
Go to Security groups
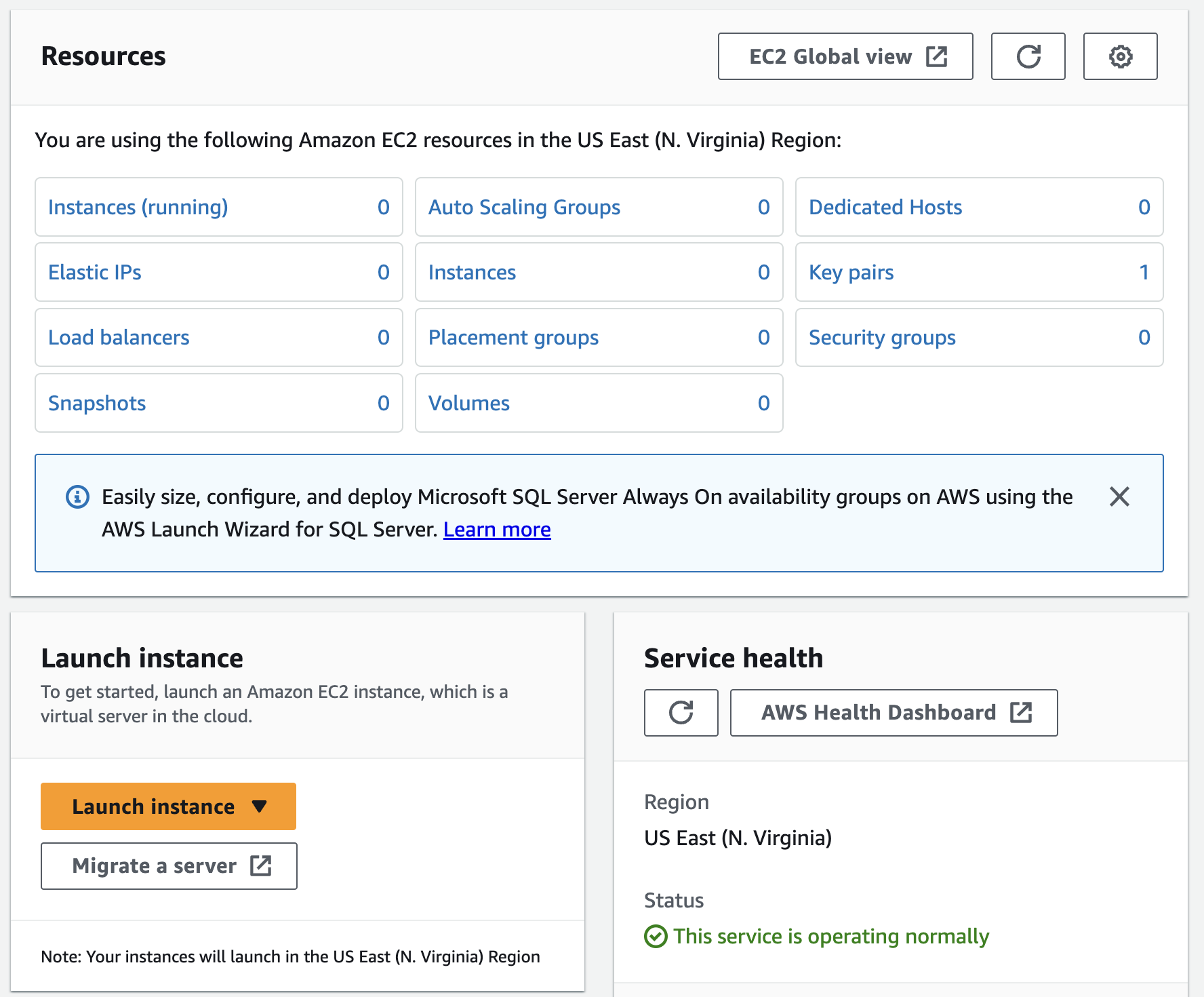(x=882, y=337)
